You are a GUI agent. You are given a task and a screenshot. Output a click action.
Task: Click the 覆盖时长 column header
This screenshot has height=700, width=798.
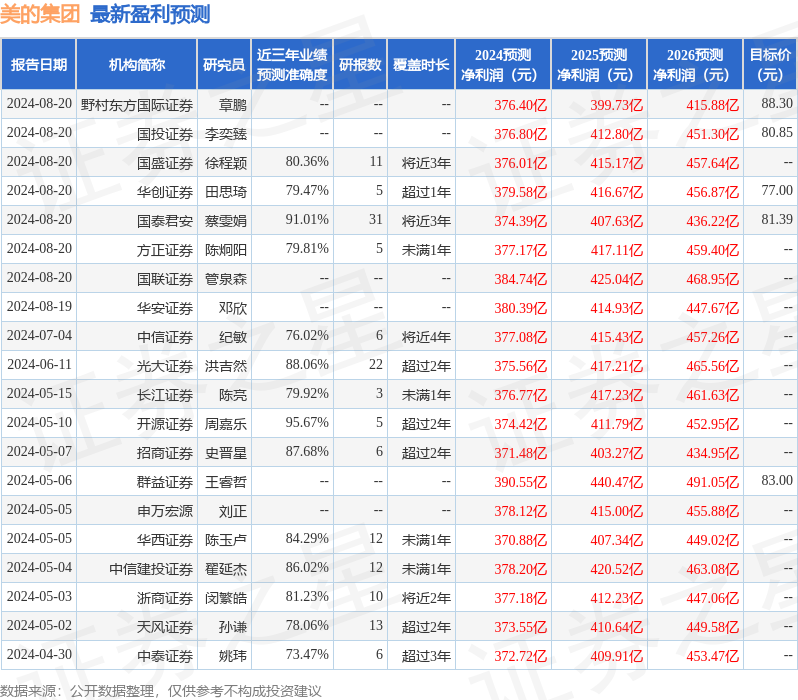pyautogui.click(x=421, y=65)
